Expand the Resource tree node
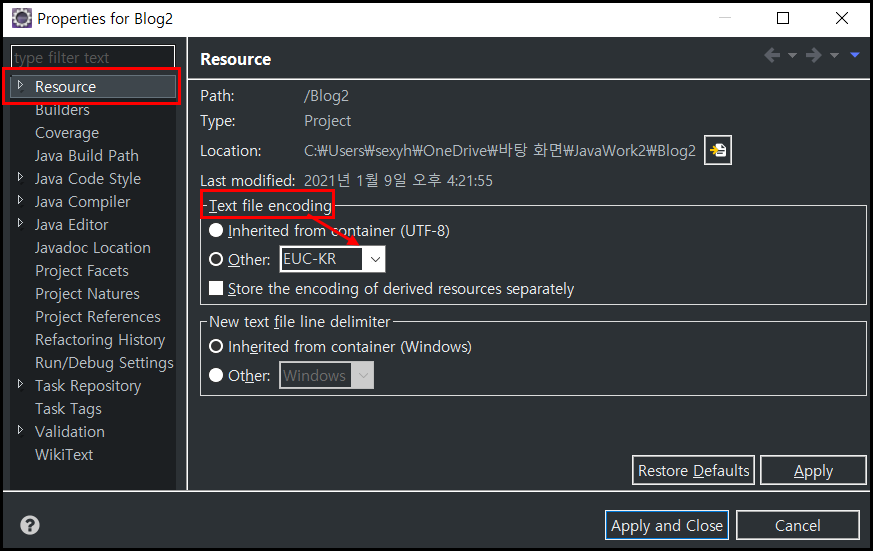This screenshot has height=551, width=873. pos(21,85)
